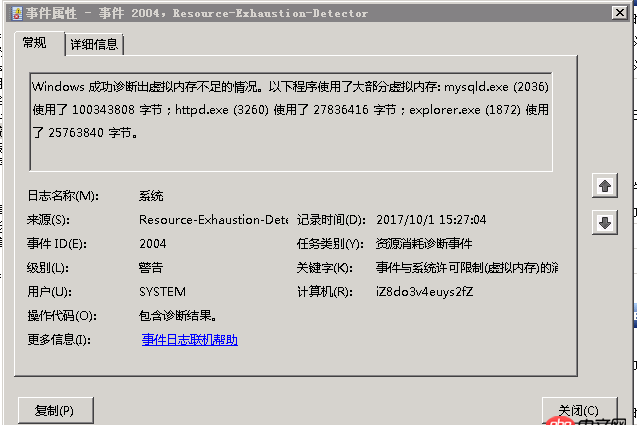Select the task category 资源消耗诊断事件
637x425 pixels.
[424, 244]
